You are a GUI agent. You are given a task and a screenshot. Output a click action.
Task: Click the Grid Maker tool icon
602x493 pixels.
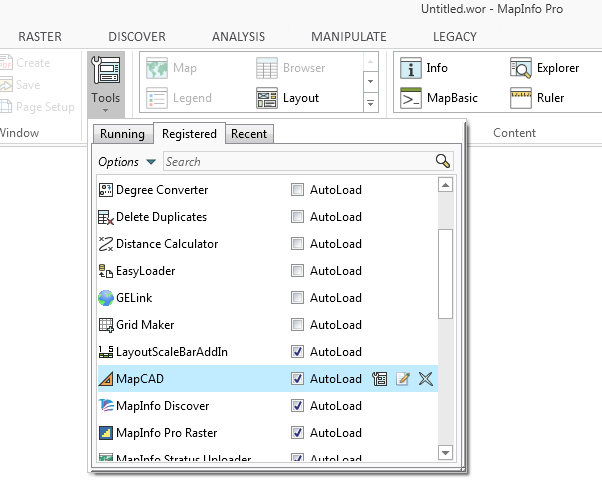pyautogui.click(x=106, y=325)
